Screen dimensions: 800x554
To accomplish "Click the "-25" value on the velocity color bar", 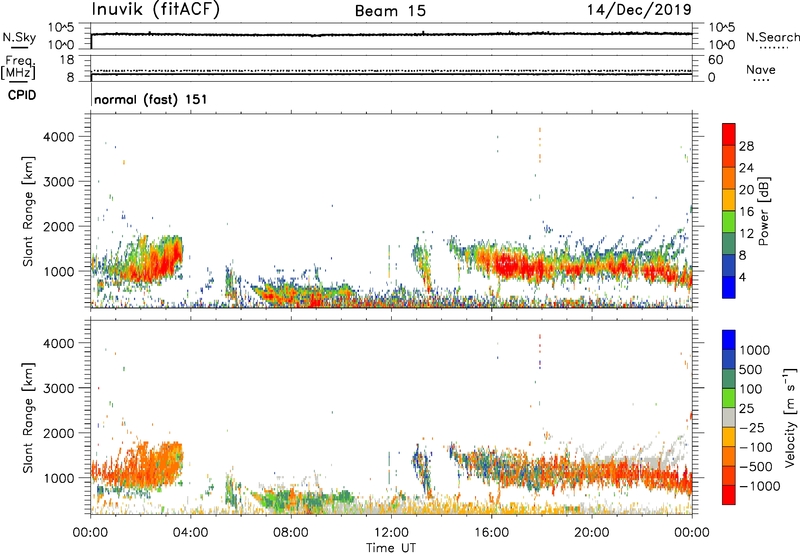I will pos(751,428).
